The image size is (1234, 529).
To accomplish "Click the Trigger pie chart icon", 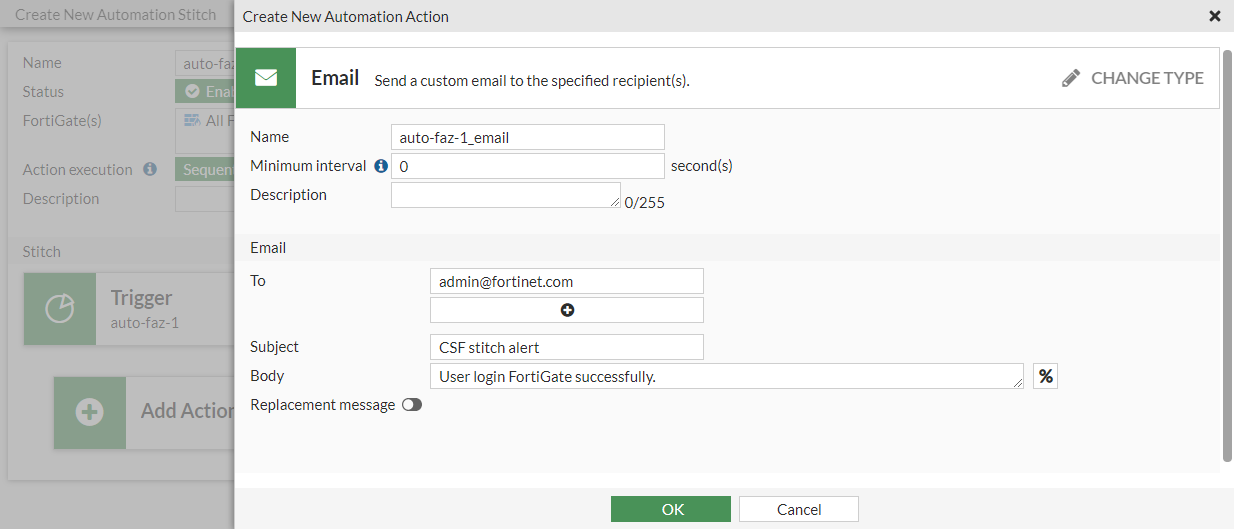I will click(60, 309).
